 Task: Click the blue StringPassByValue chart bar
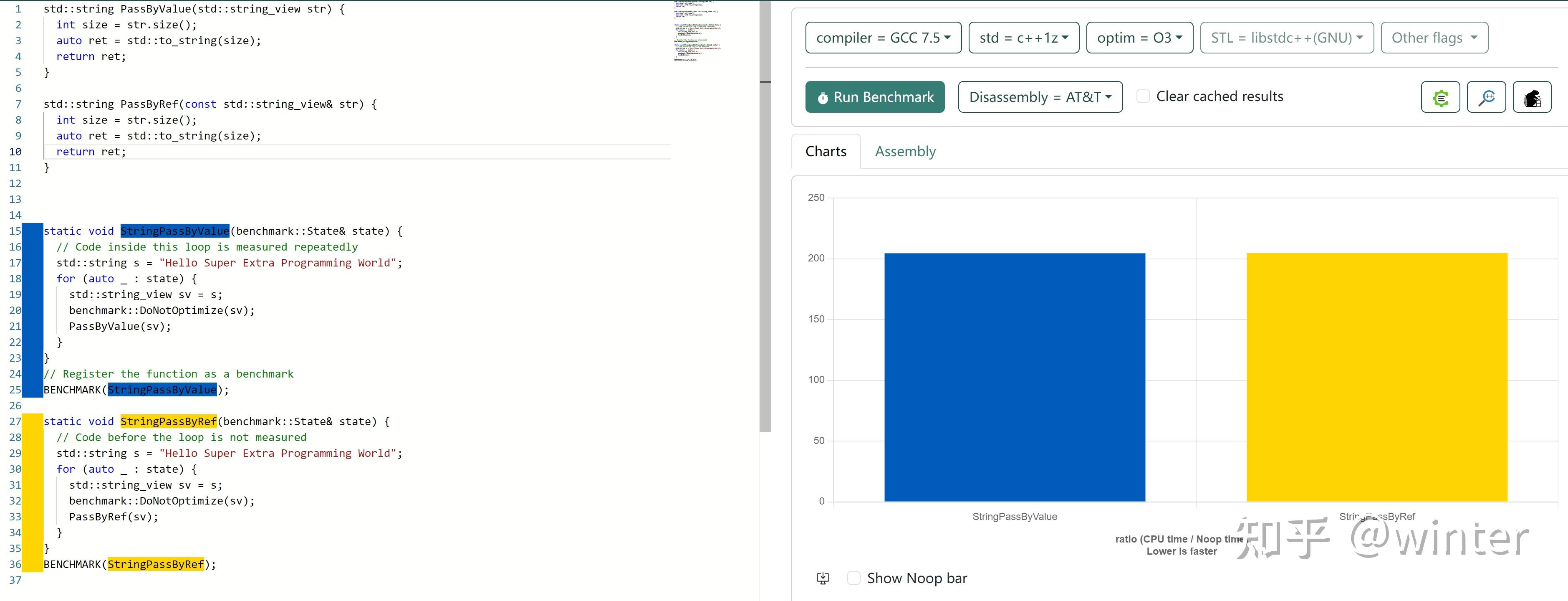click(x=1015, y=378)
